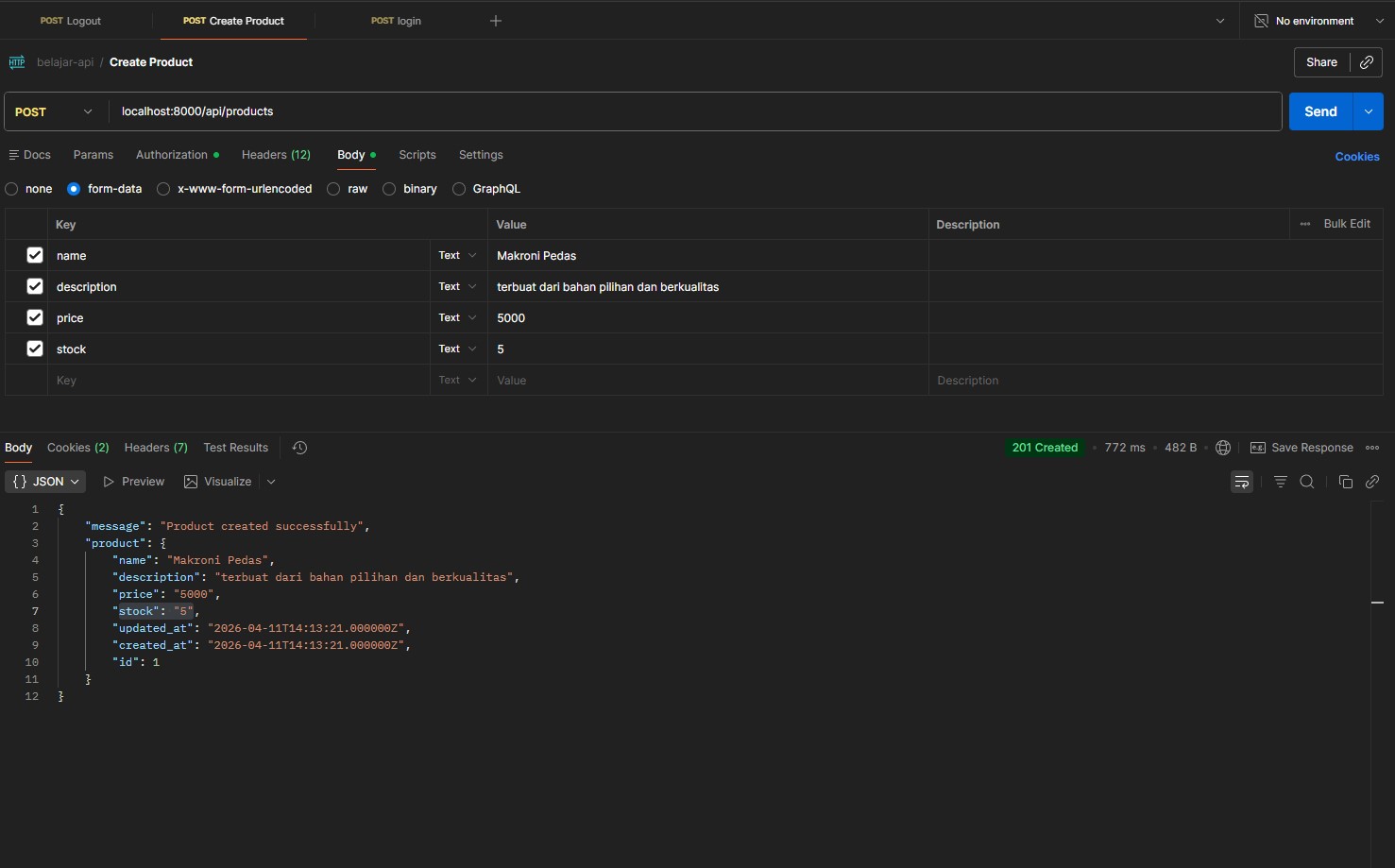Click the plus icon to open new tab
The width and height of the screenshot is (1395, 868).
coord(496,21)
